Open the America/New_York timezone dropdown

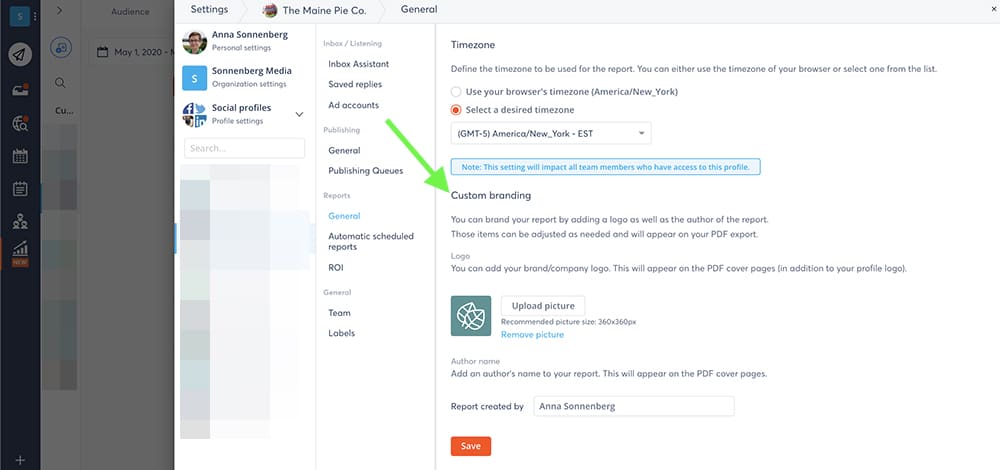[x=550, y=133]
